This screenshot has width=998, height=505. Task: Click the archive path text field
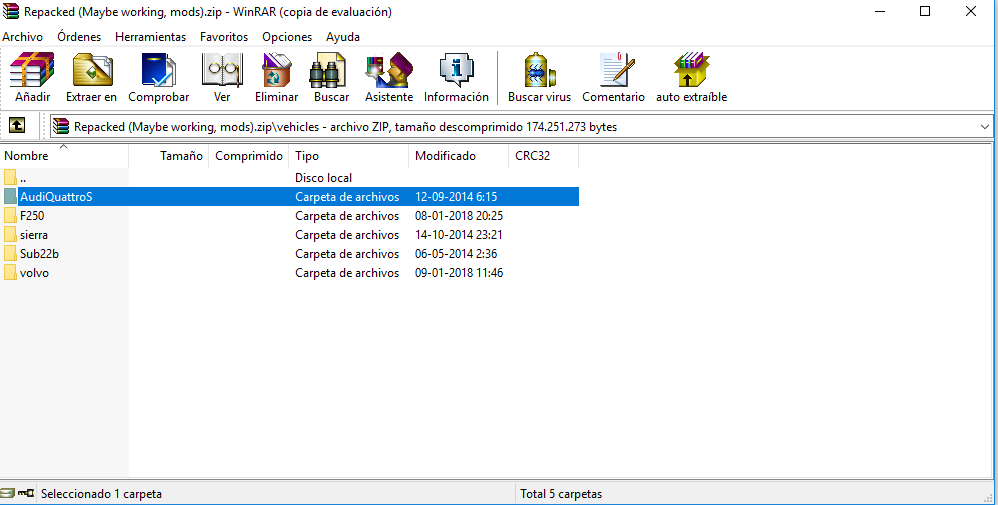coord(521,127)
